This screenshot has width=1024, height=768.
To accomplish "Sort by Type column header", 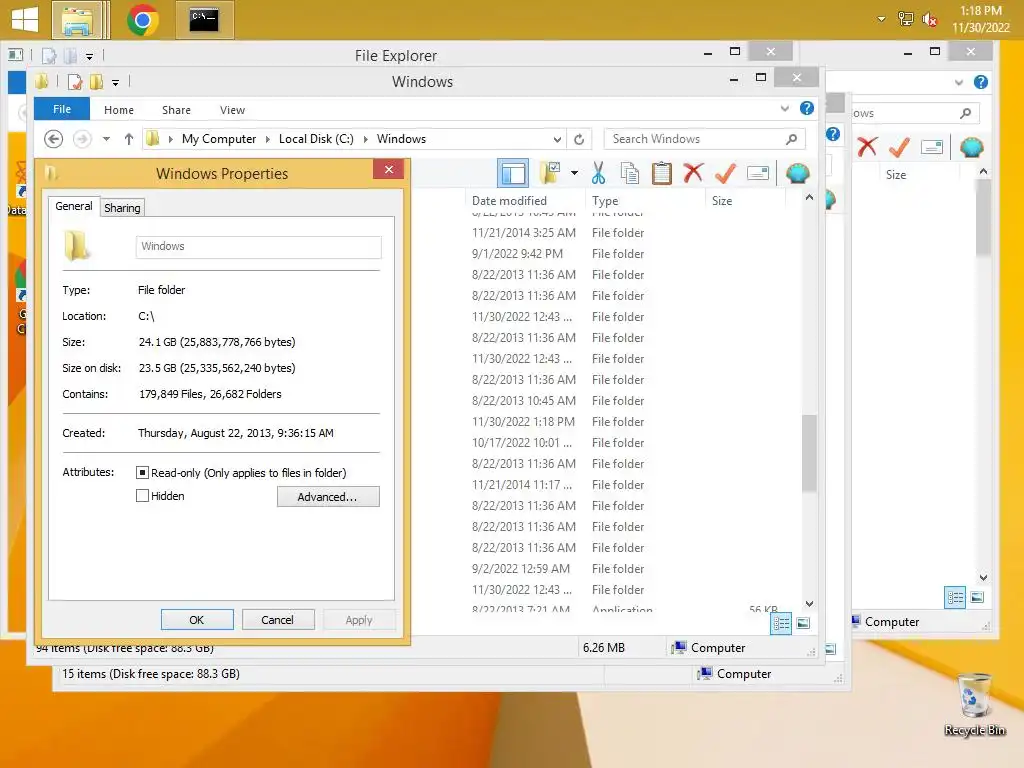I will (x=645, y=200).
